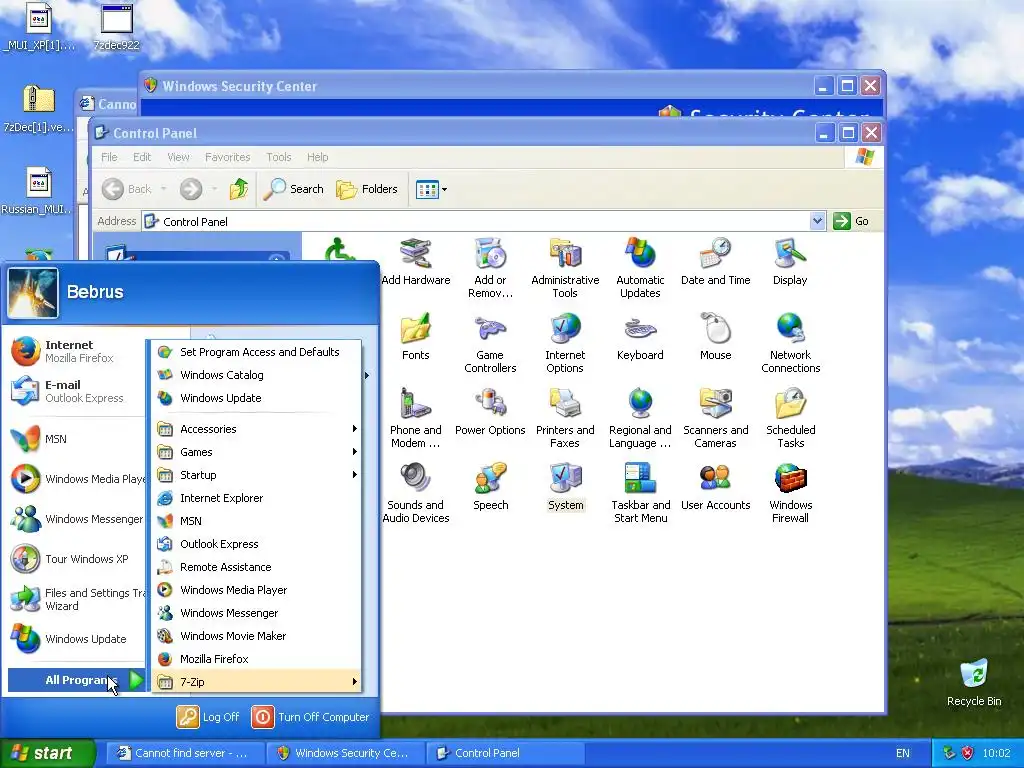
Task: Launch Mozilla Firefox from All Programs list
Action: point(258,659)
